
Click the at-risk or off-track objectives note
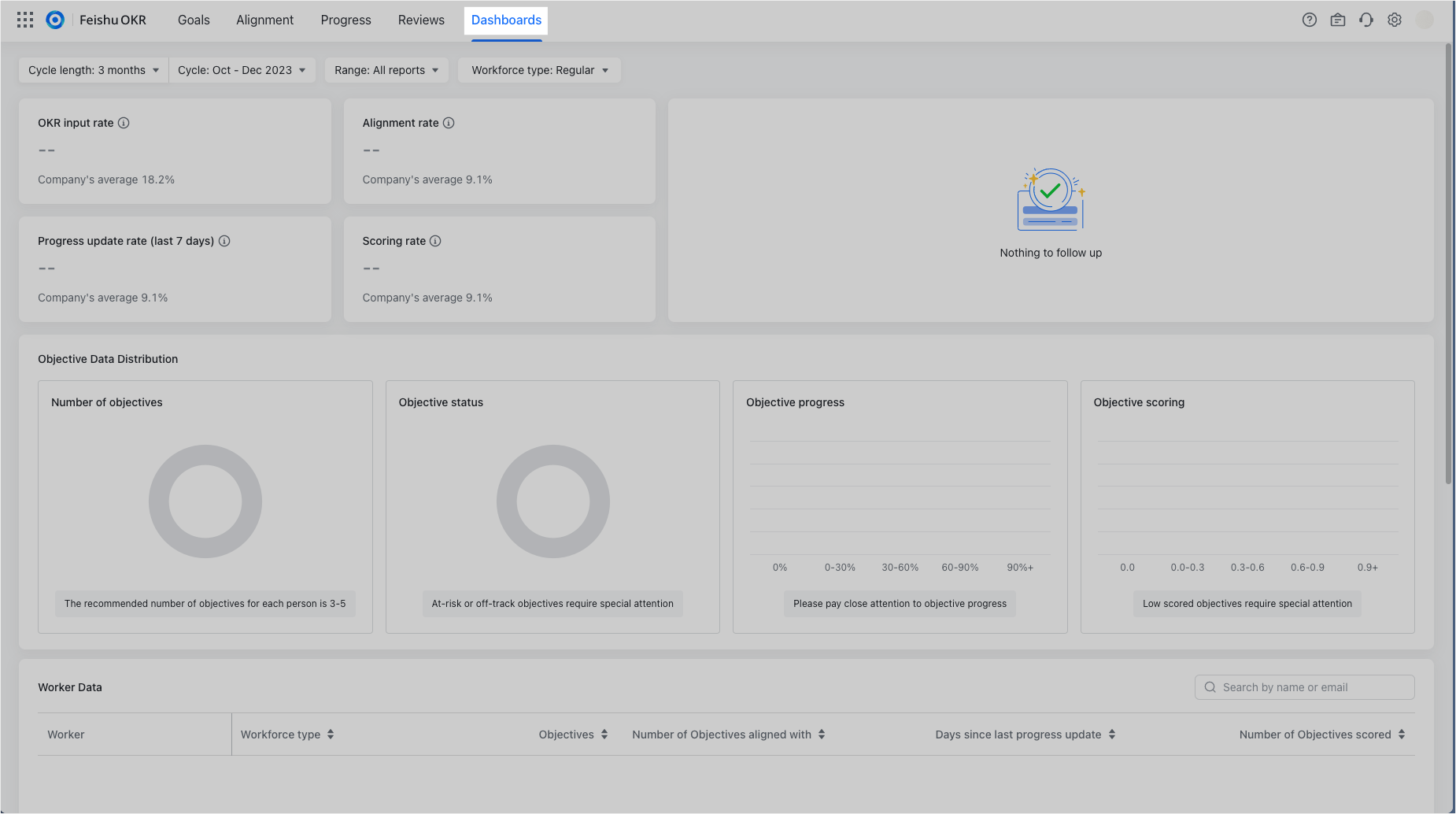pos(552,604)
